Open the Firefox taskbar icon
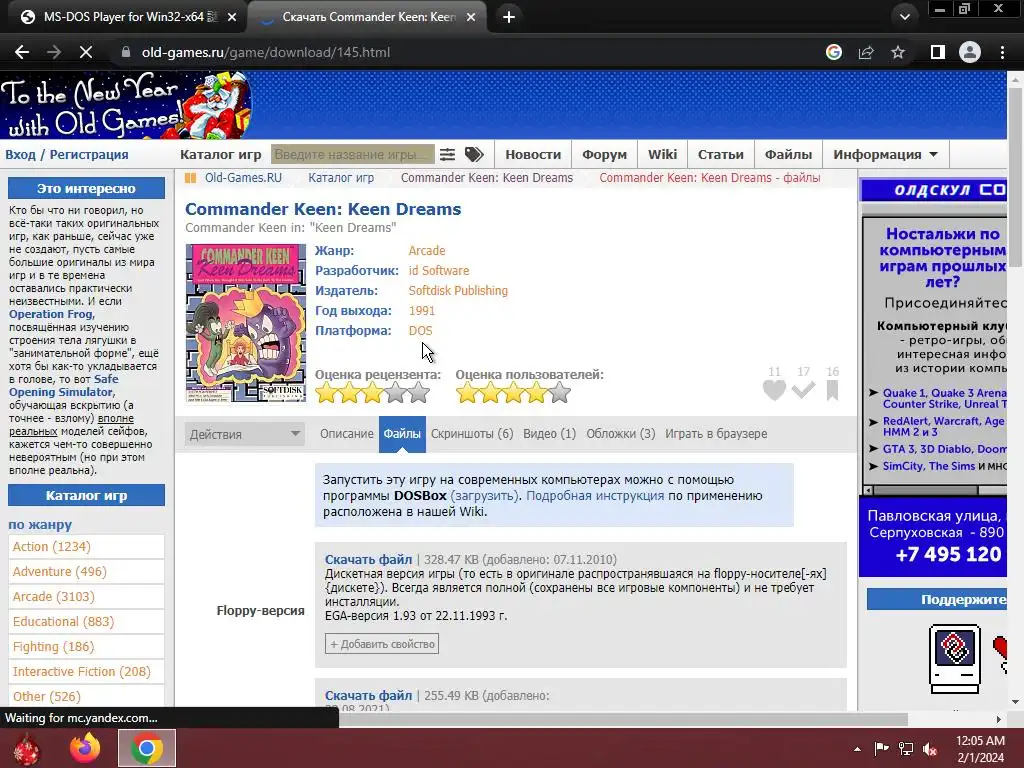The height and width of the screenshot is (768, 1024). (86, 748)
